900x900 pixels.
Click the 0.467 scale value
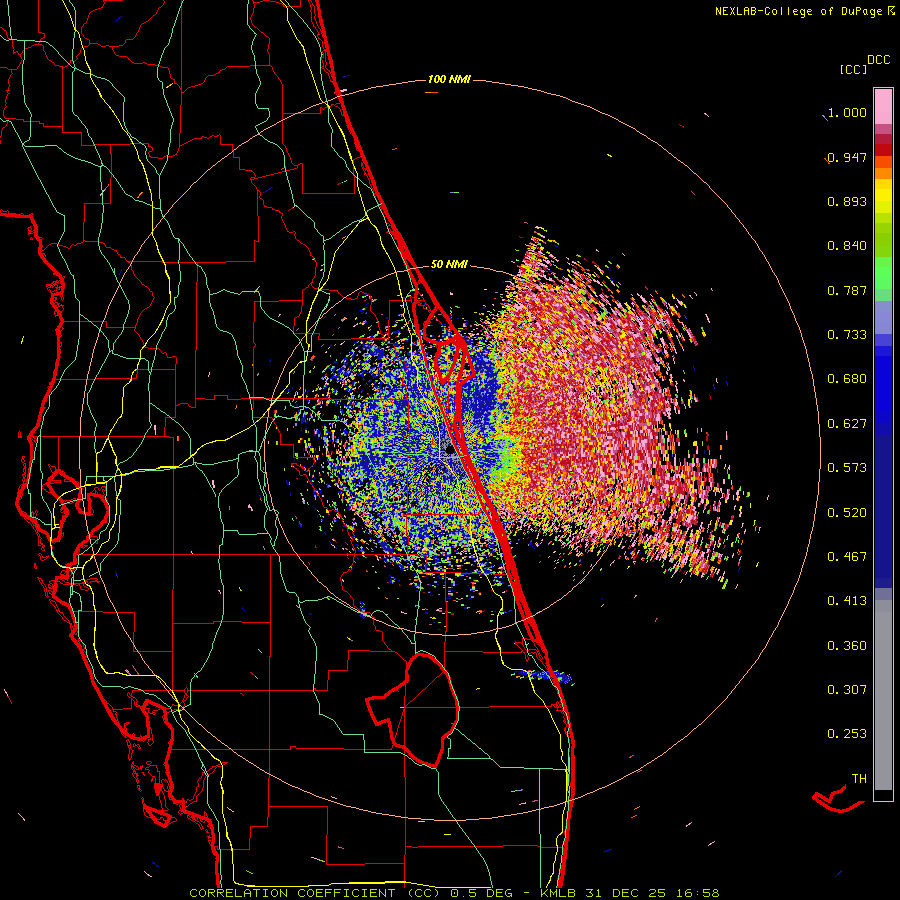847,557
